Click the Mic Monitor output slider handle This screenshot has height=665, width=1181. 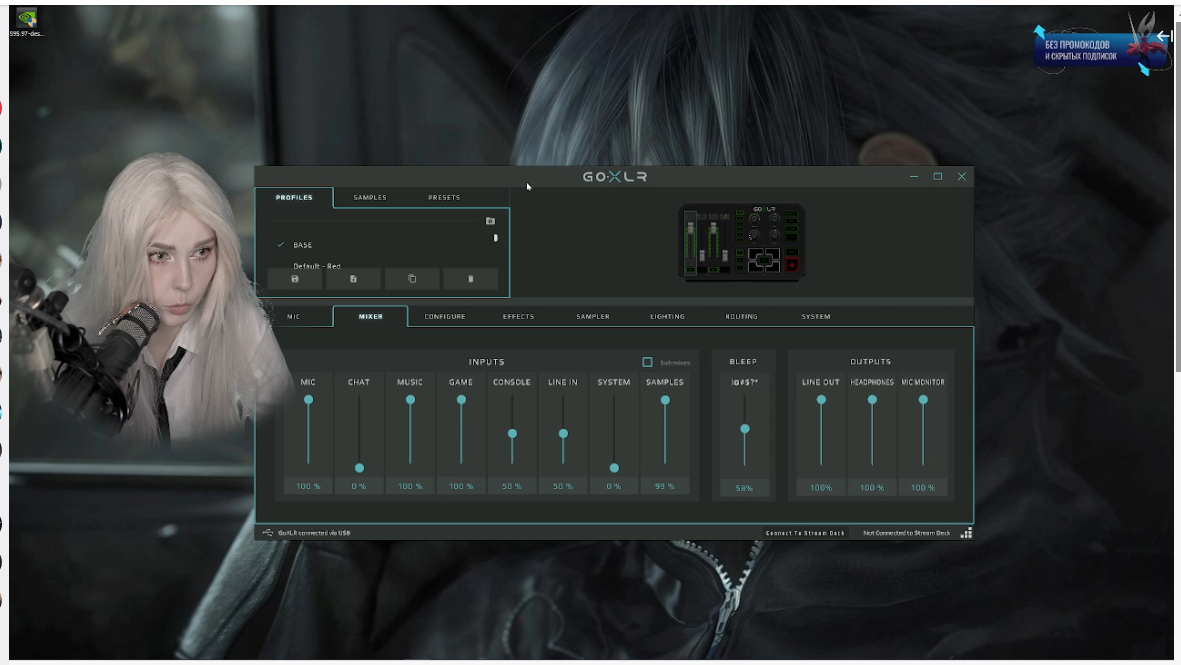tap(923, 400)
